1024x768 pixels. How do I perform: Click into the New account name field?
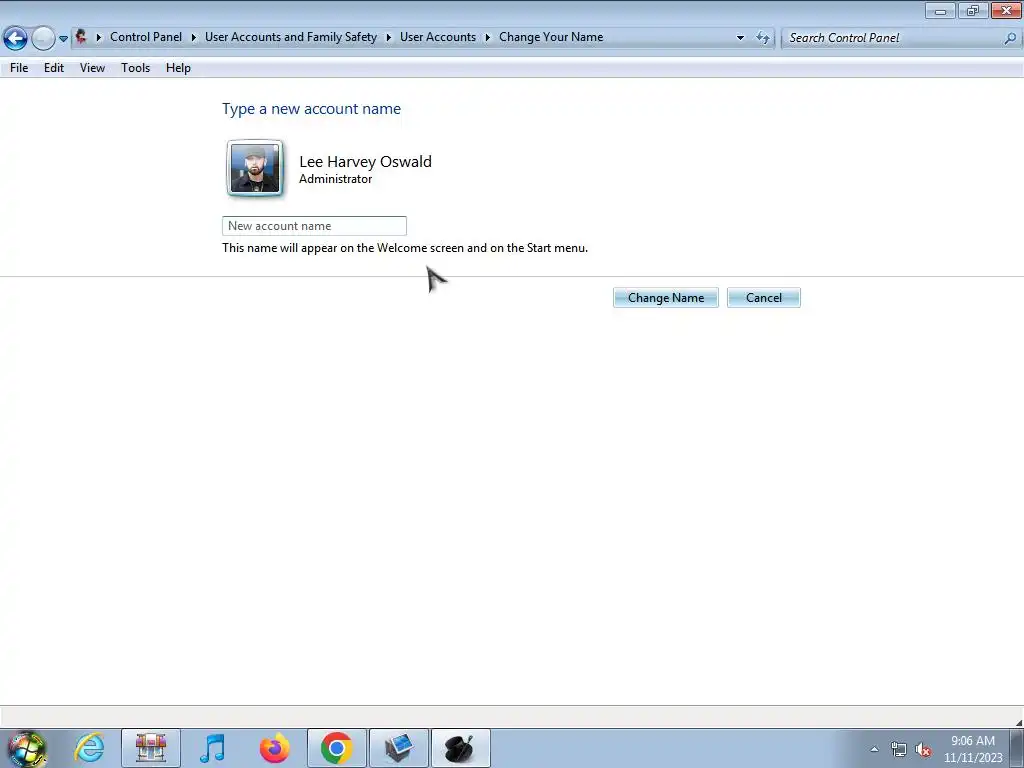pos(314,226)
